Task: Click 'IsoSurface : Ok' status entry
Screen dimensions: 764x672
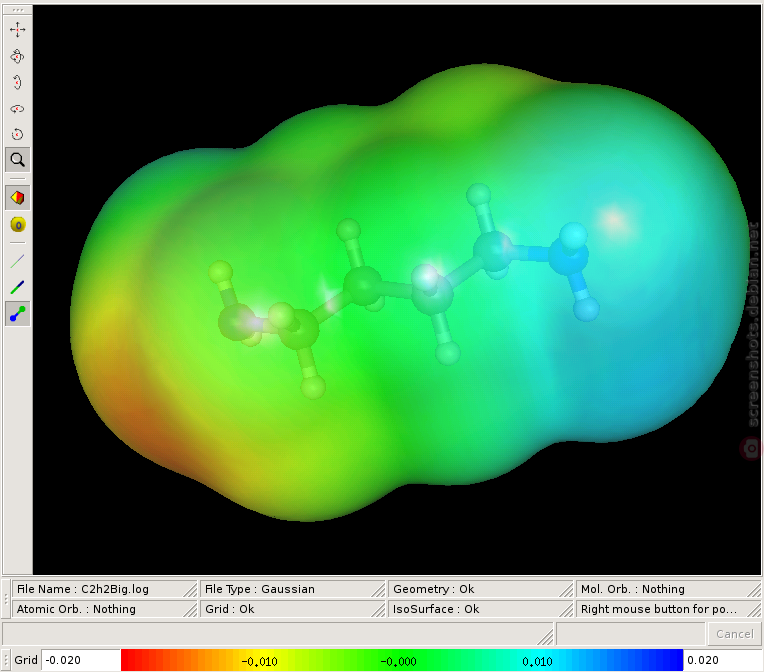Action: pos(481,609)
